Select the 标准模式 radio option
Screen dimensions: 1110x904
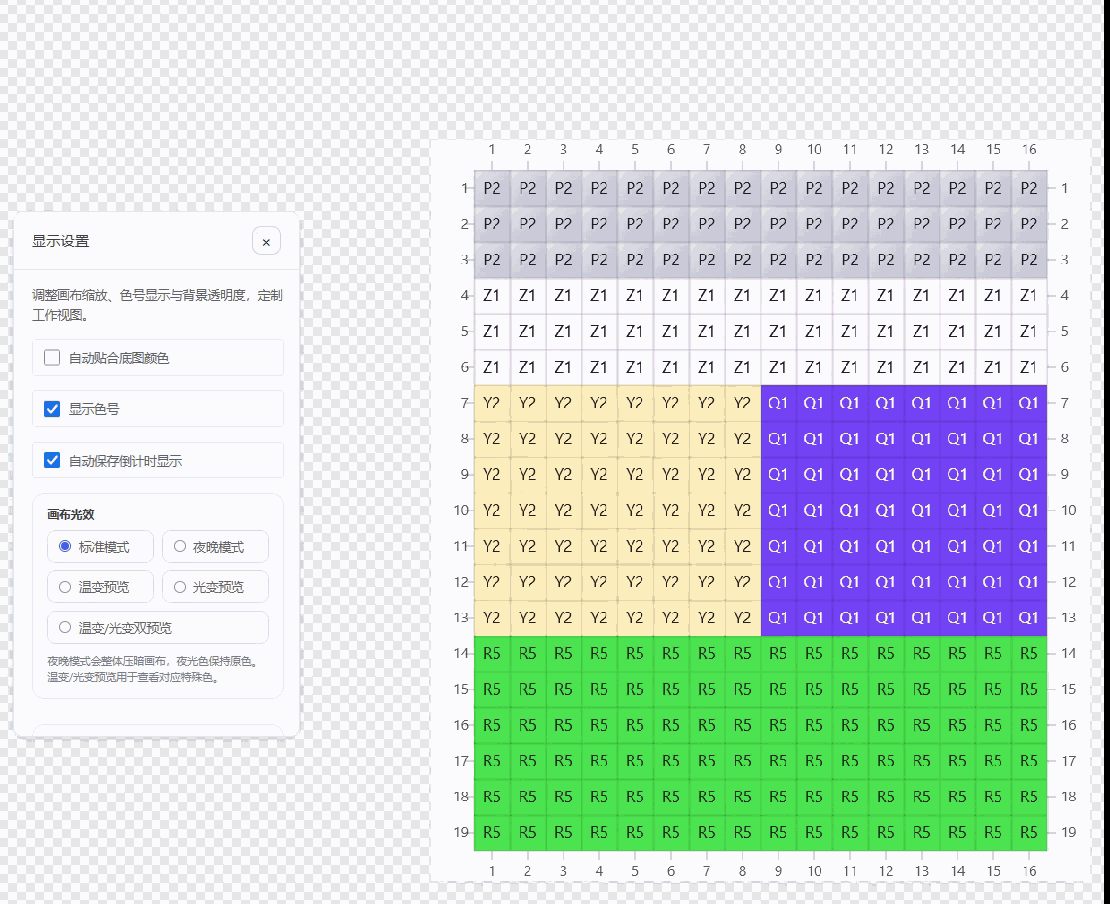tap(65, 547)
